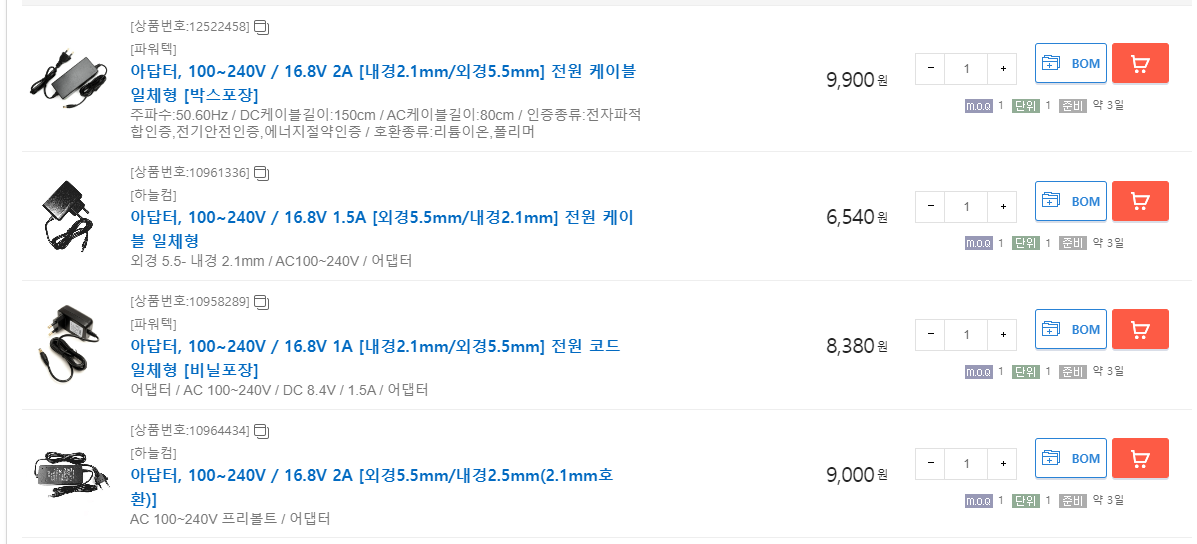Screen dimensions: 1197x544
Task: Add the 16.8V 1.5A adapter to BOM
Action: pyautogui.click(x=1070, y=201)
